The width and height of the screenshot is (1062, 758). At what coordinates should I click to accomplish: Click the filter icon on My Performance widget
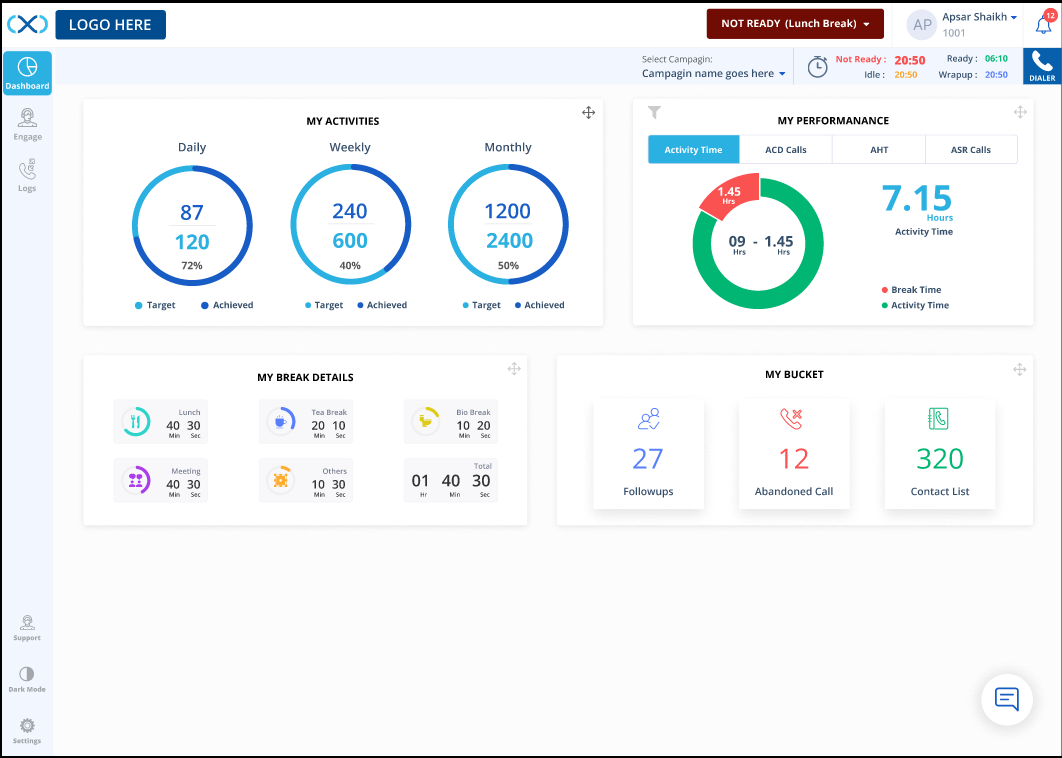click(x=654, y=113)
